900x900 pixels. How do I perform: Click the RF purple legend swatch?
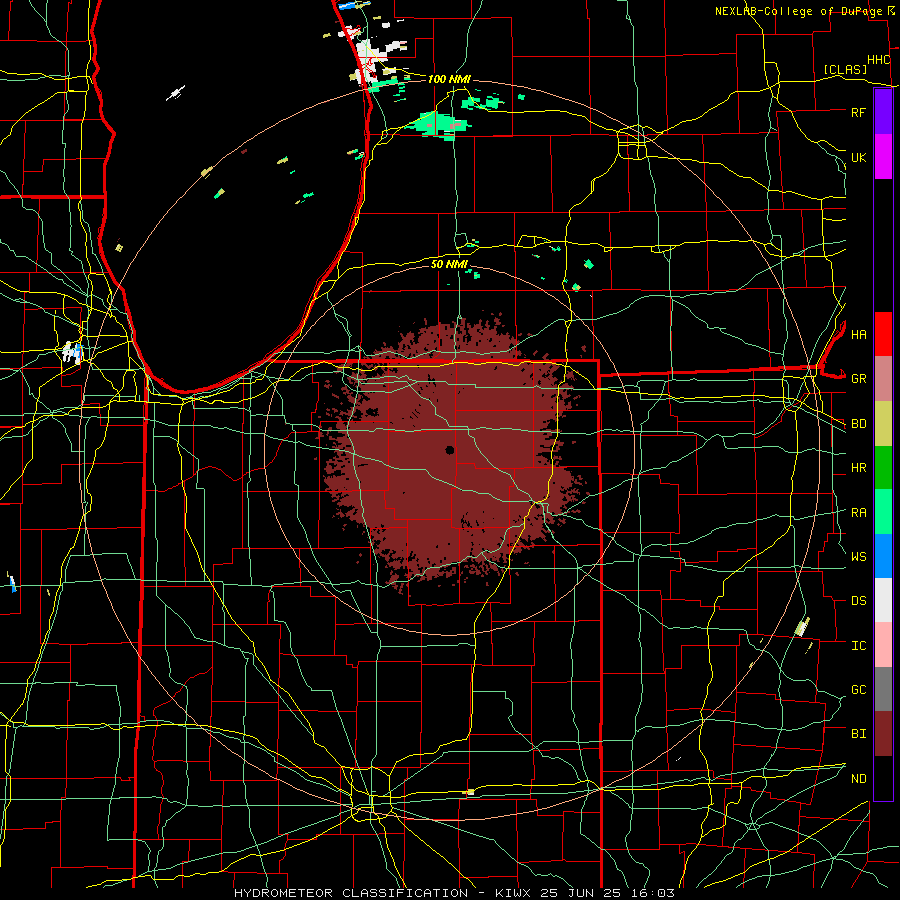(883, 112)
